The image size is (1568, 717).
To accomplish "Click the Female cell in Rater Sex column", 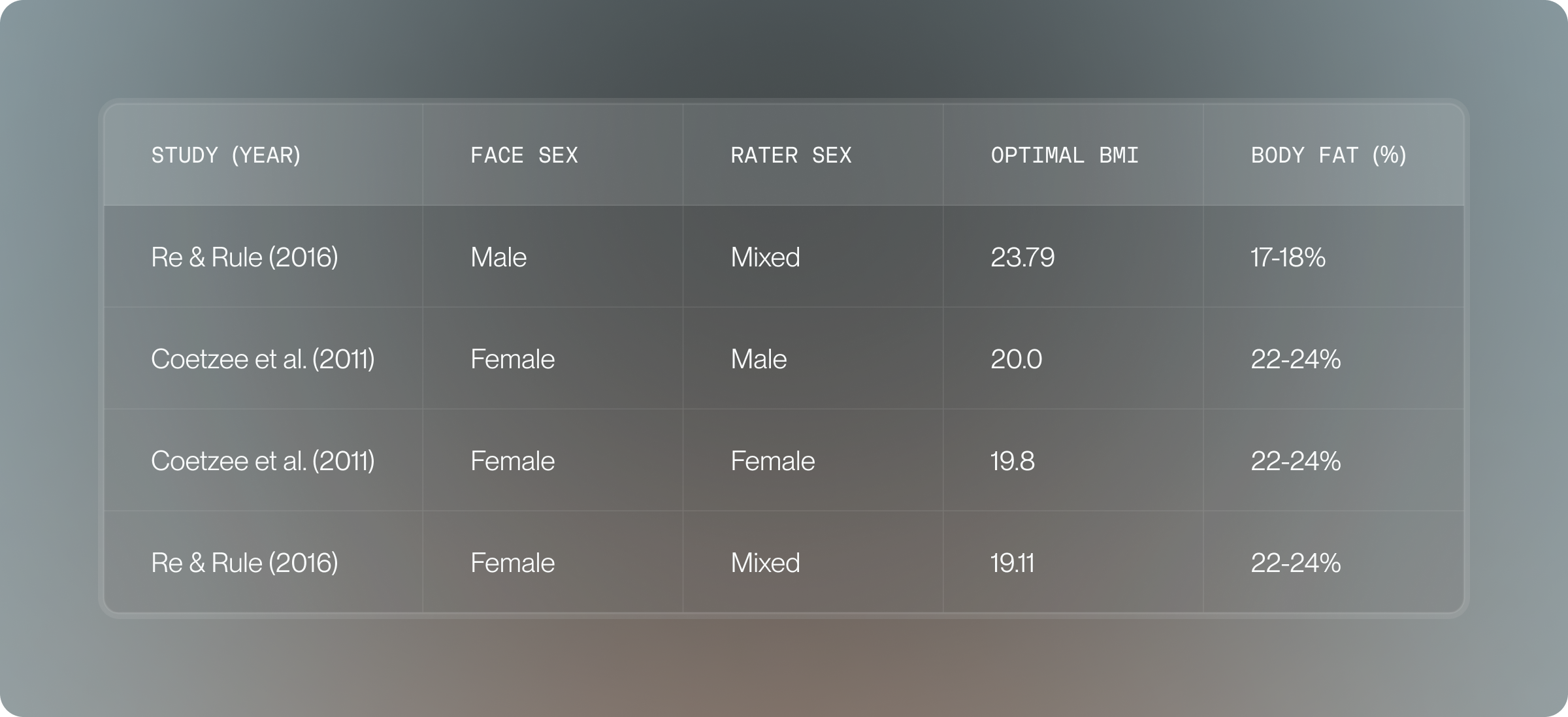I will tap(772, 461).
